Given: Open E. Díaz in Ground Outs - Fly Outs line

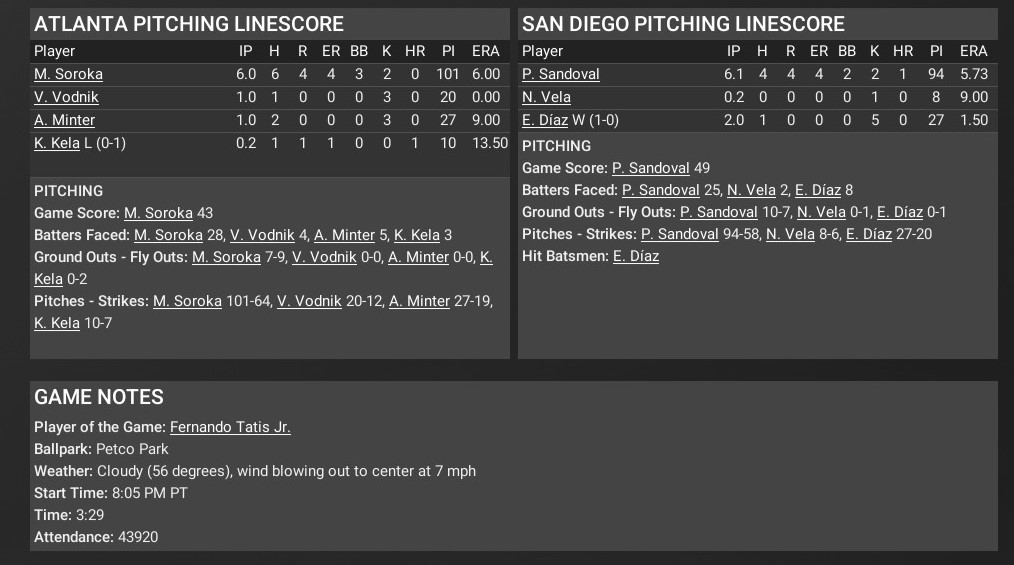Looking at the screenshot, I should 899,212.
